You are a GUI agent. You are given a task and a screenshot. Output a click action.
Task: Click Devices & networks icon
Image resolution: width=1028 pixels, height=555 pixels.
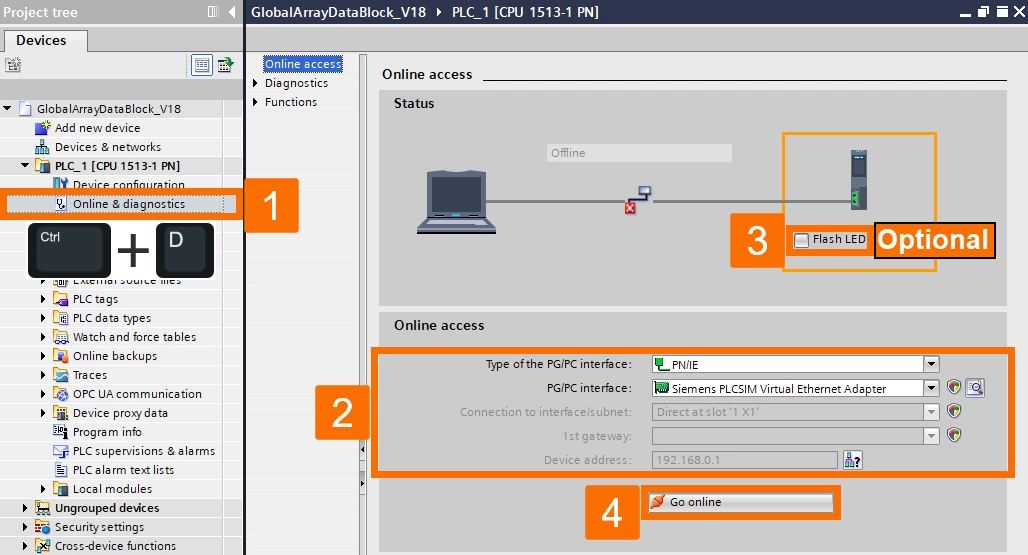coord(42,147)
